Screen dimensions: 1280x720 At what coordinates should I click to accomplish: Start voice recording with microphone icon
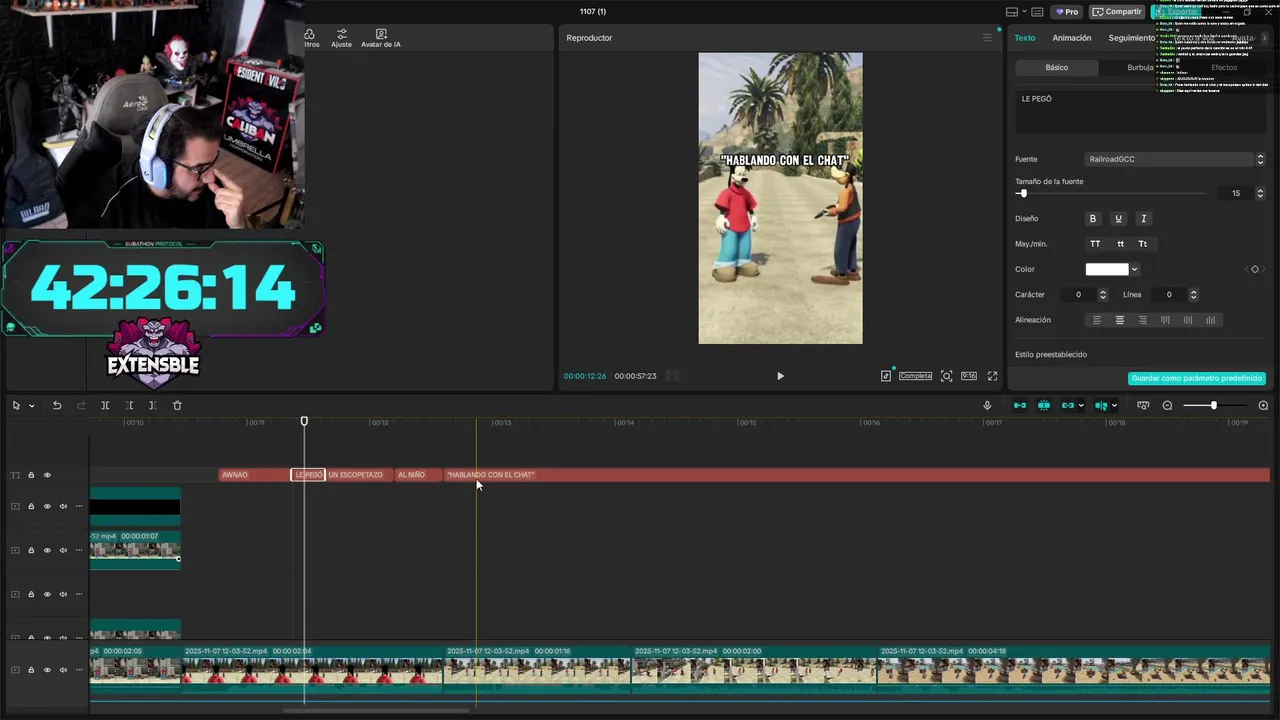pyautogui.click(x=987, y=405)
